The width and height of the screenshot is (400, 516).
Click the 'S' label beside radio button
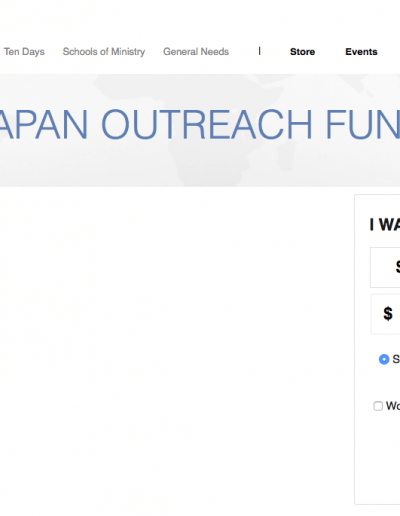pos(396,359)
